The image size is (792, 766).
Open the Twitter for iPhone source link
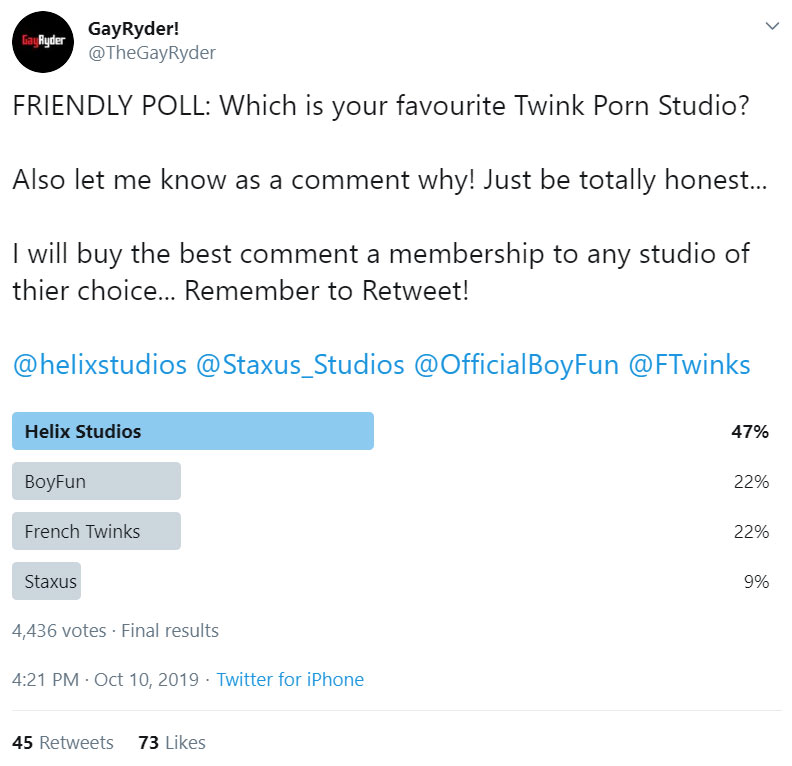(x=290, y=680)
